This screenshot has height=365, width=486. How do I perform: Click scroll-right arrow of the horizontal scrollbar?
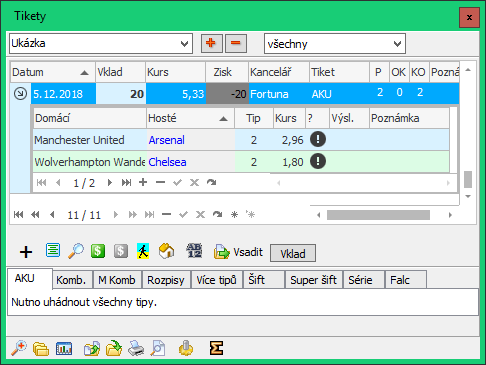[x=450, y=215]
